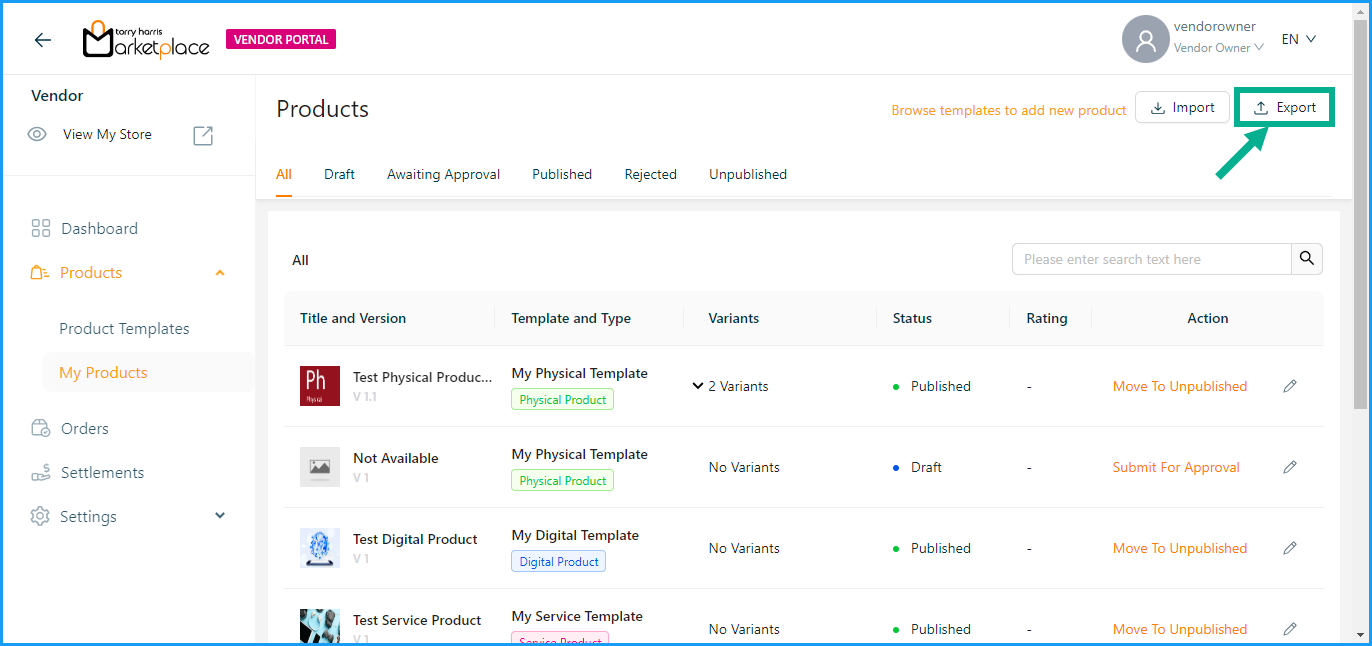Edit the Not Available product pencil
Screen dimensions: 1372x646
(x=1290, y=467)
